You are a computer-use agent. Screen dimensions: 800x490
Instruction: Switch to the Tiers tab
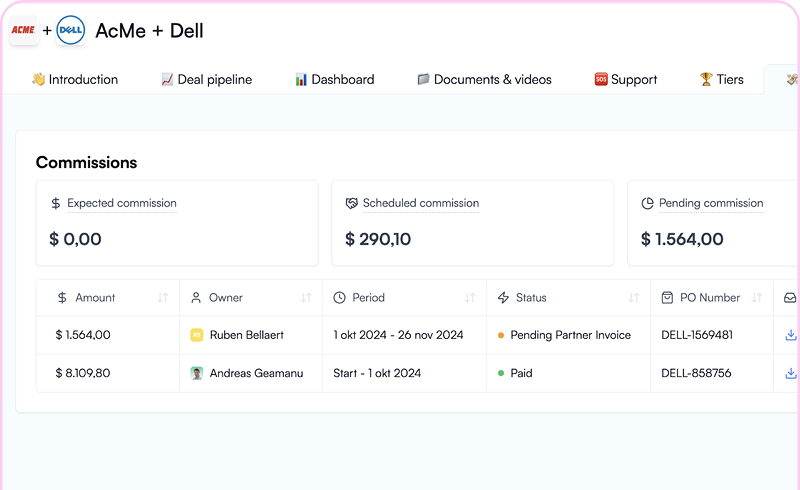[722, 80]
